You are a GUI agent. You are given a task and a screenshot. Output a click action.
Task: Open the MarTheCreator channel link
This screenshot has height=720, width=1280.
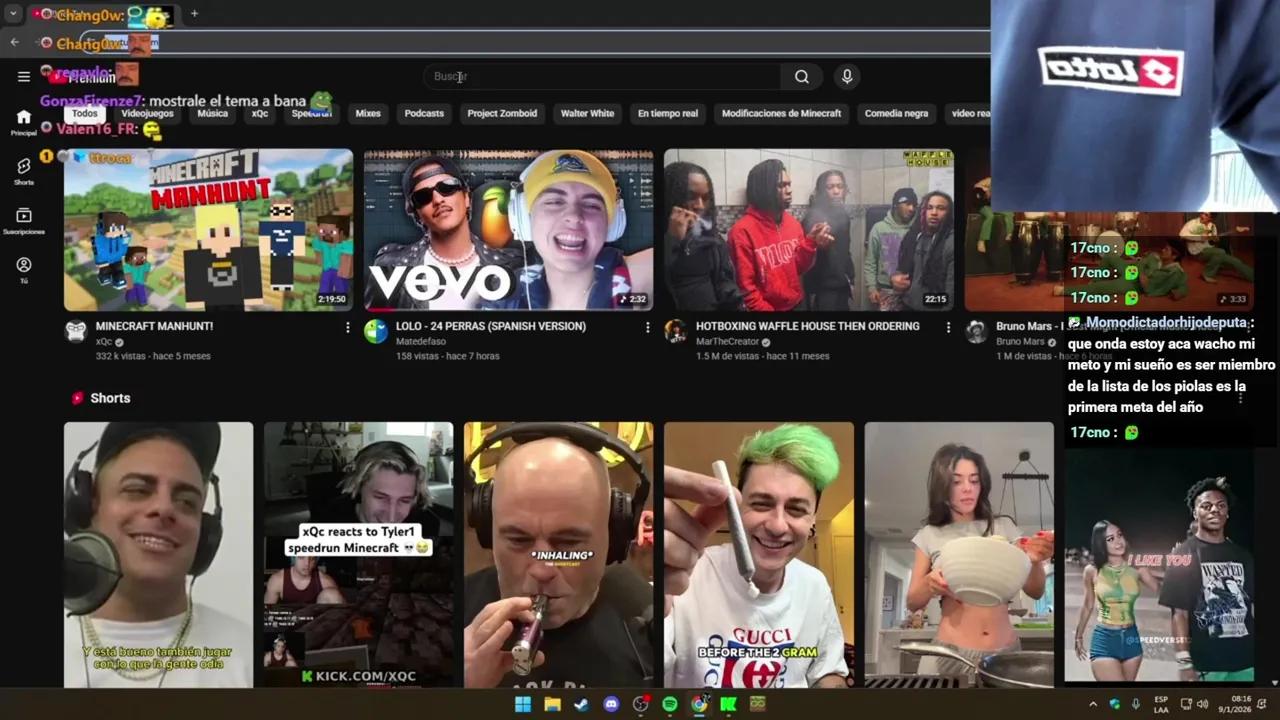coord(728,341)
